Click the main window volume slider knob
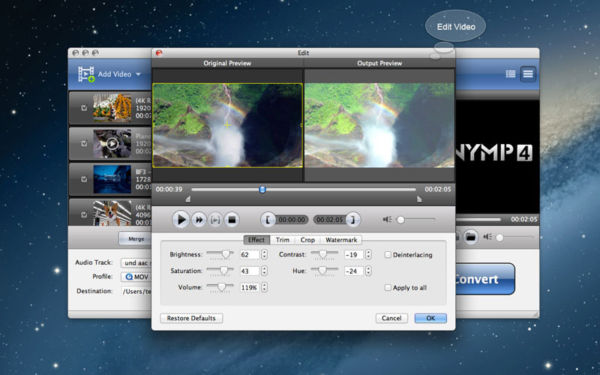 499,238
